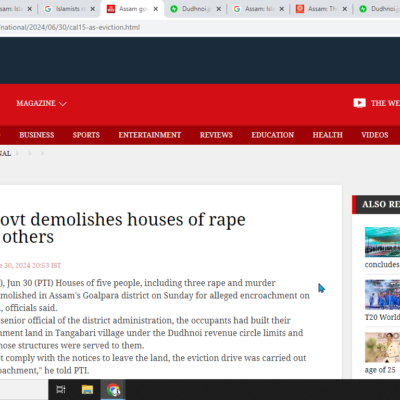Open the thumbnail above 'T20 World'
This screenshot has width=400, height=400.
coord(382,295)
